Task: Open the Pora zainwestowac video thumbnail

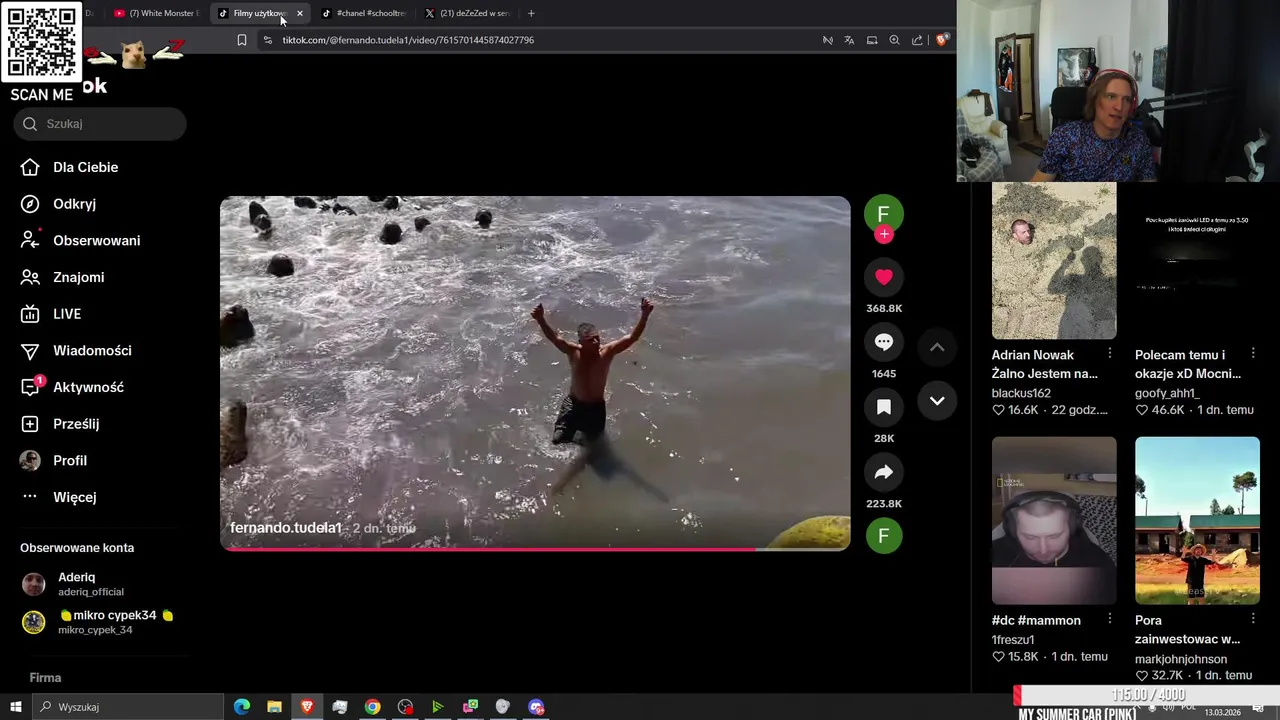Action: pyautogui.click(x=1197, y=520)
